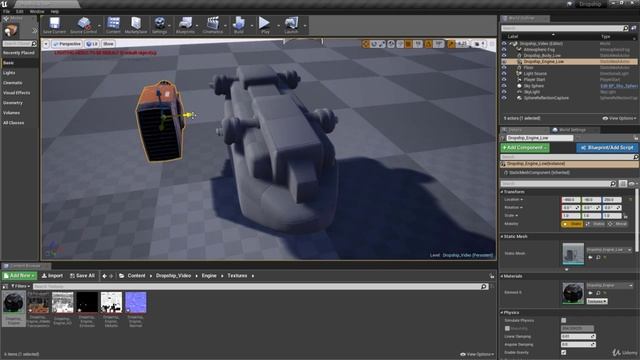640x360 pixels.
Task: Use selected asset arrow for Static Mesh
Action: (590, 258)
